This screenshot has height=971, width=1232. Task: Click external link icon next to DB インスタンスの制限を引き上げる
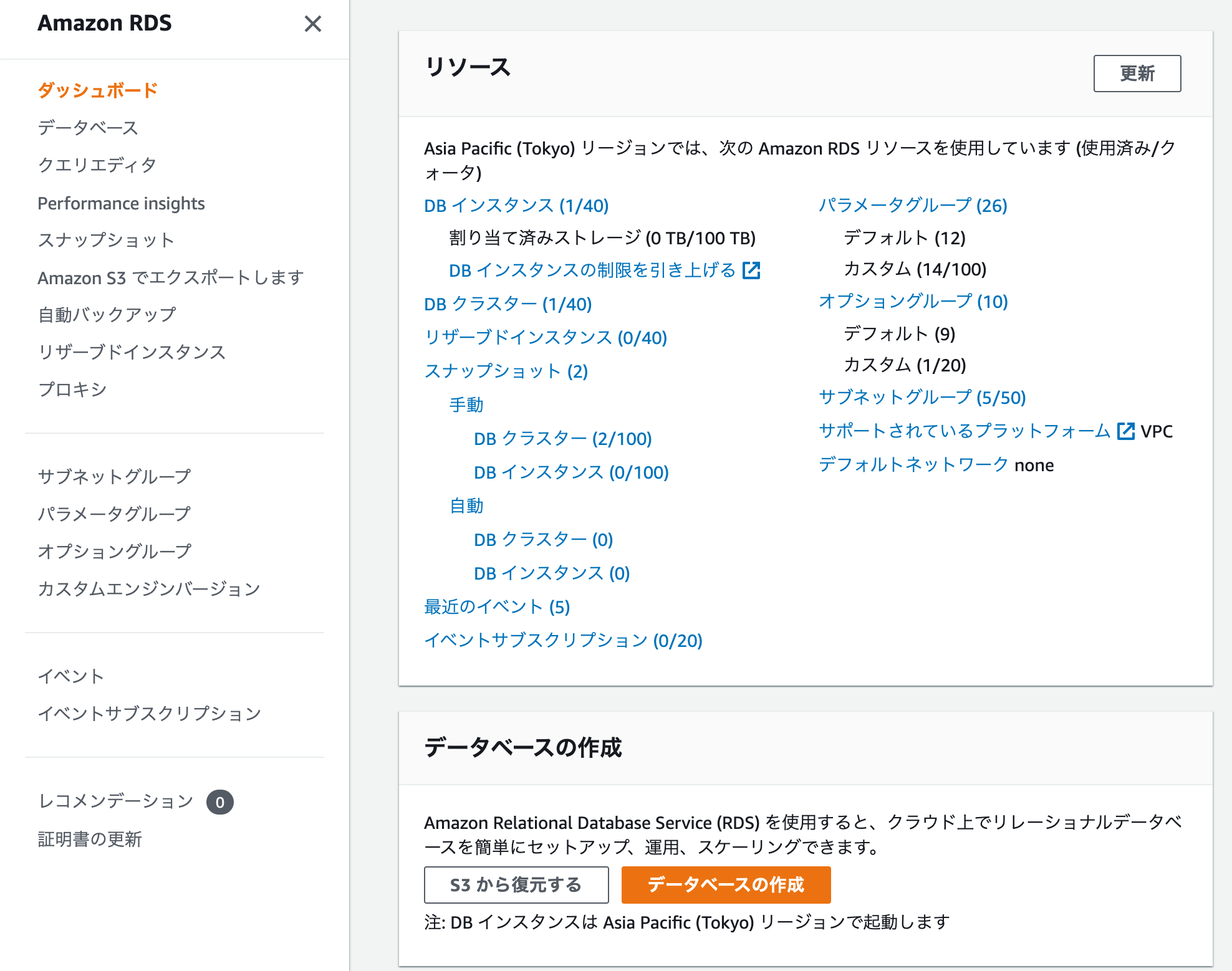[751, 270]
